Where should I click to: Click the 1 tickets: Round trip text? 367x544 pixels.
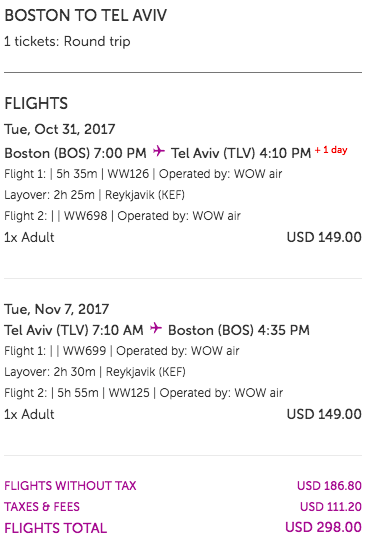tap(67, 42)
